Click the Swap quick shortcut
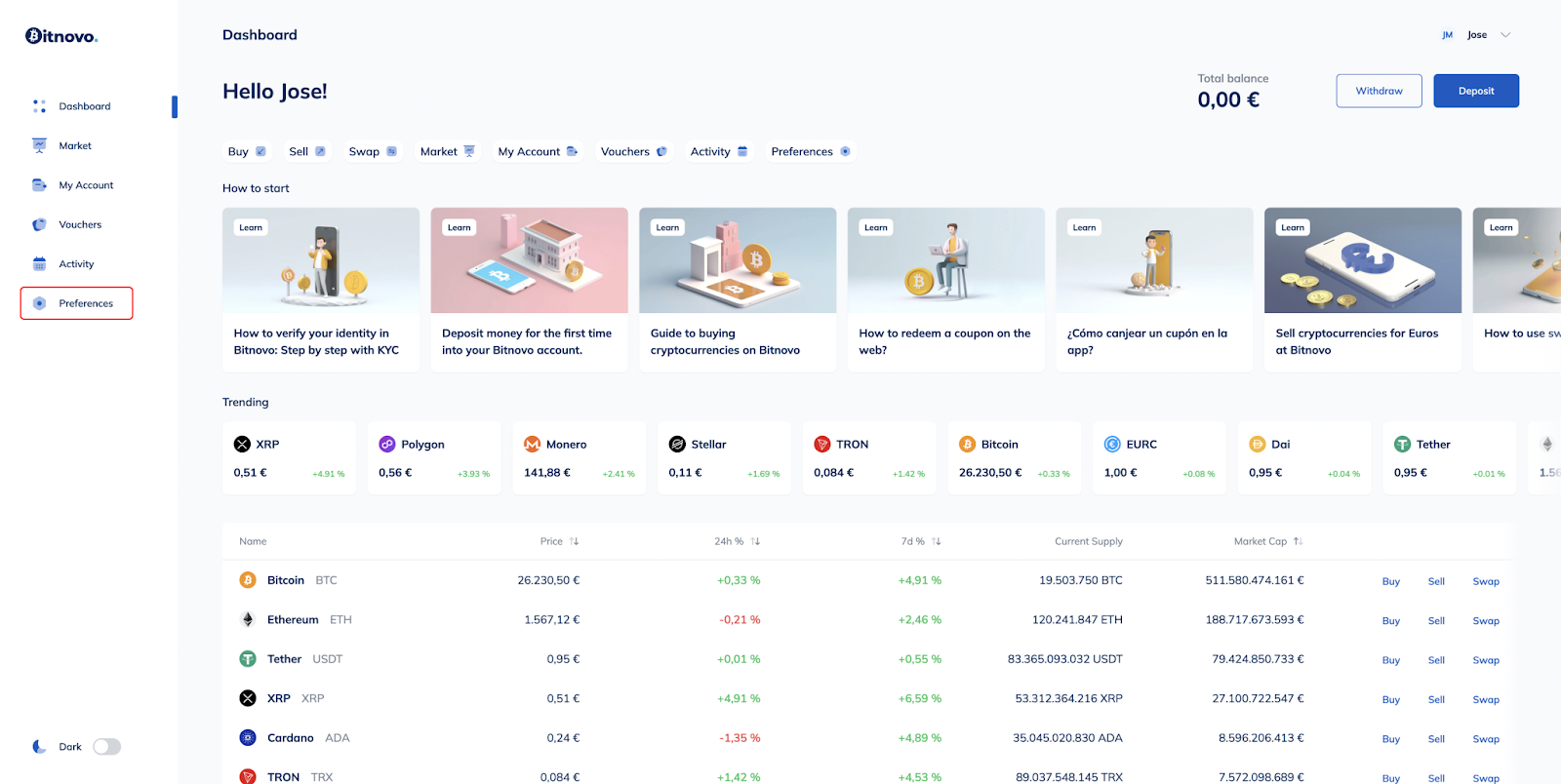Screen dimensions: 1561x784 (x=373, y=151)
